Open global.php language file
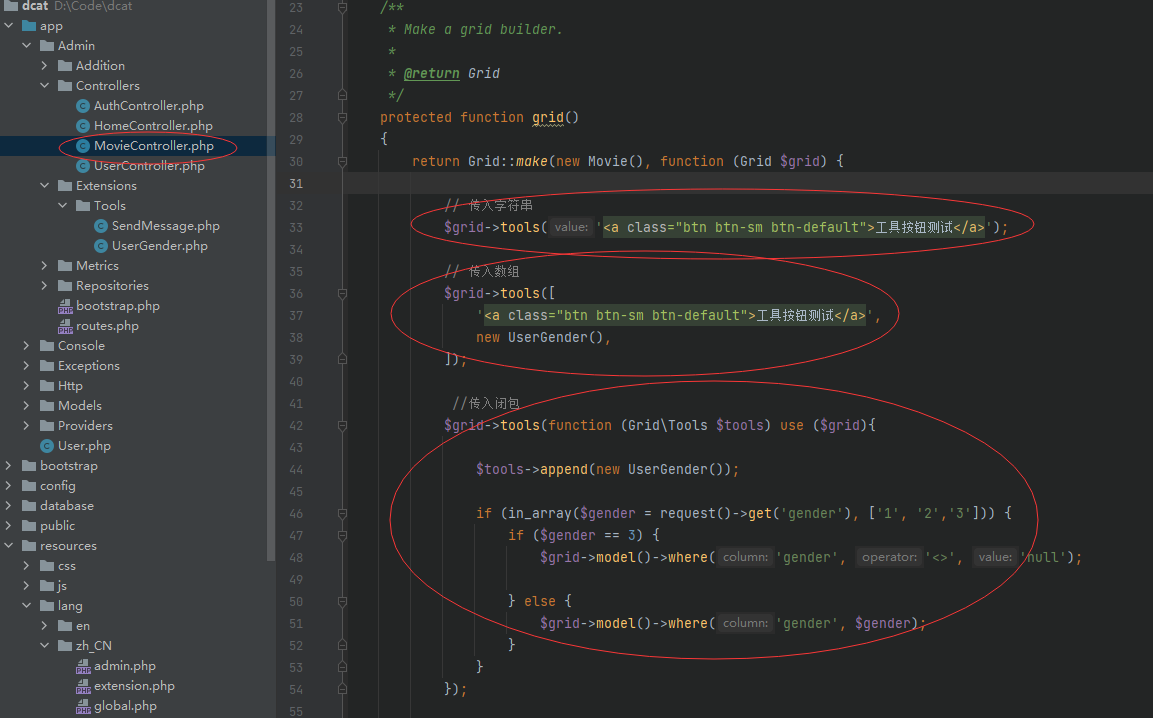1153x718 pixels. click(x=126, y=705)
